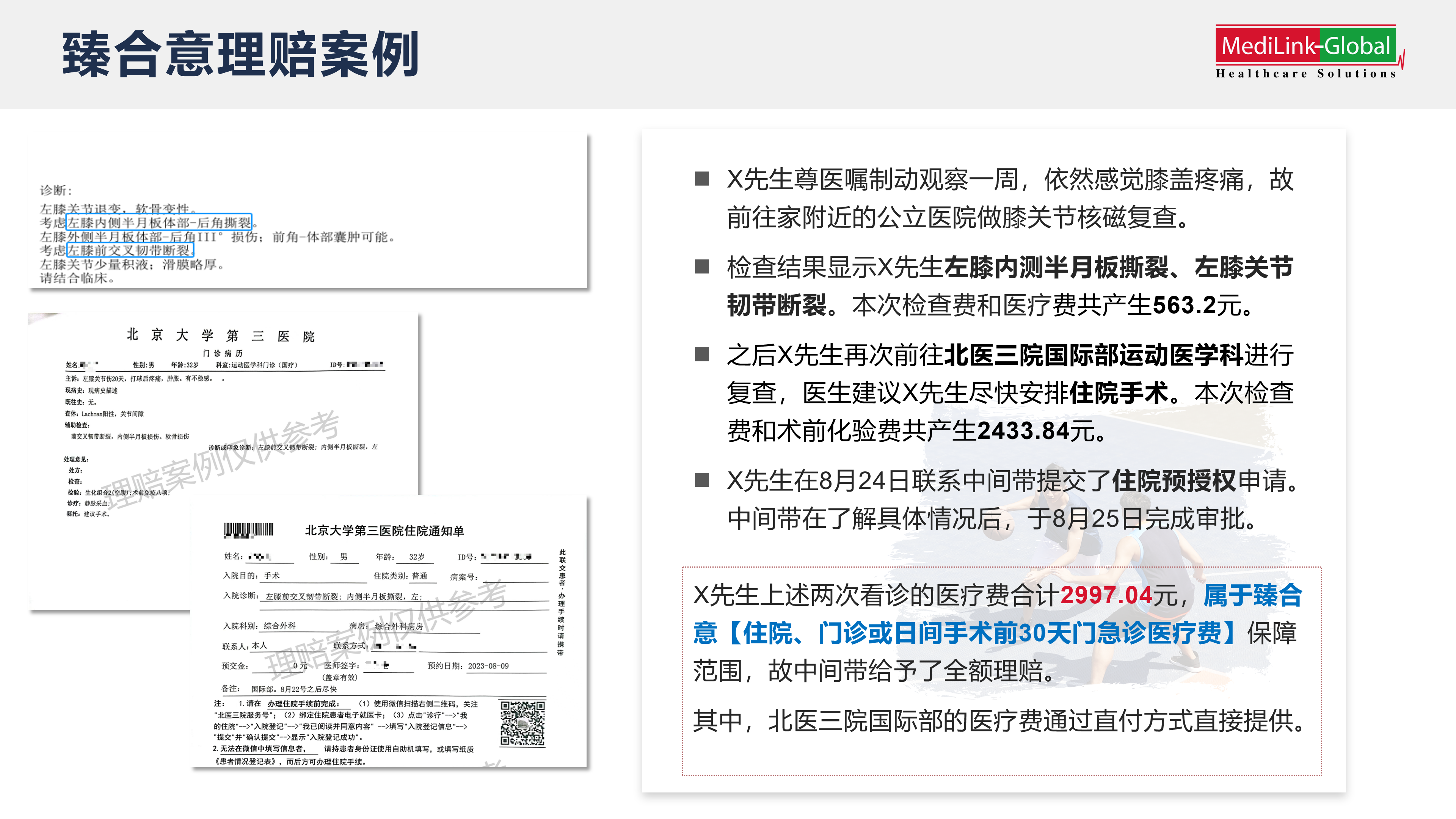
Task: Click the Healthcare Solutions tagline
Action: tap(1305, 74)
